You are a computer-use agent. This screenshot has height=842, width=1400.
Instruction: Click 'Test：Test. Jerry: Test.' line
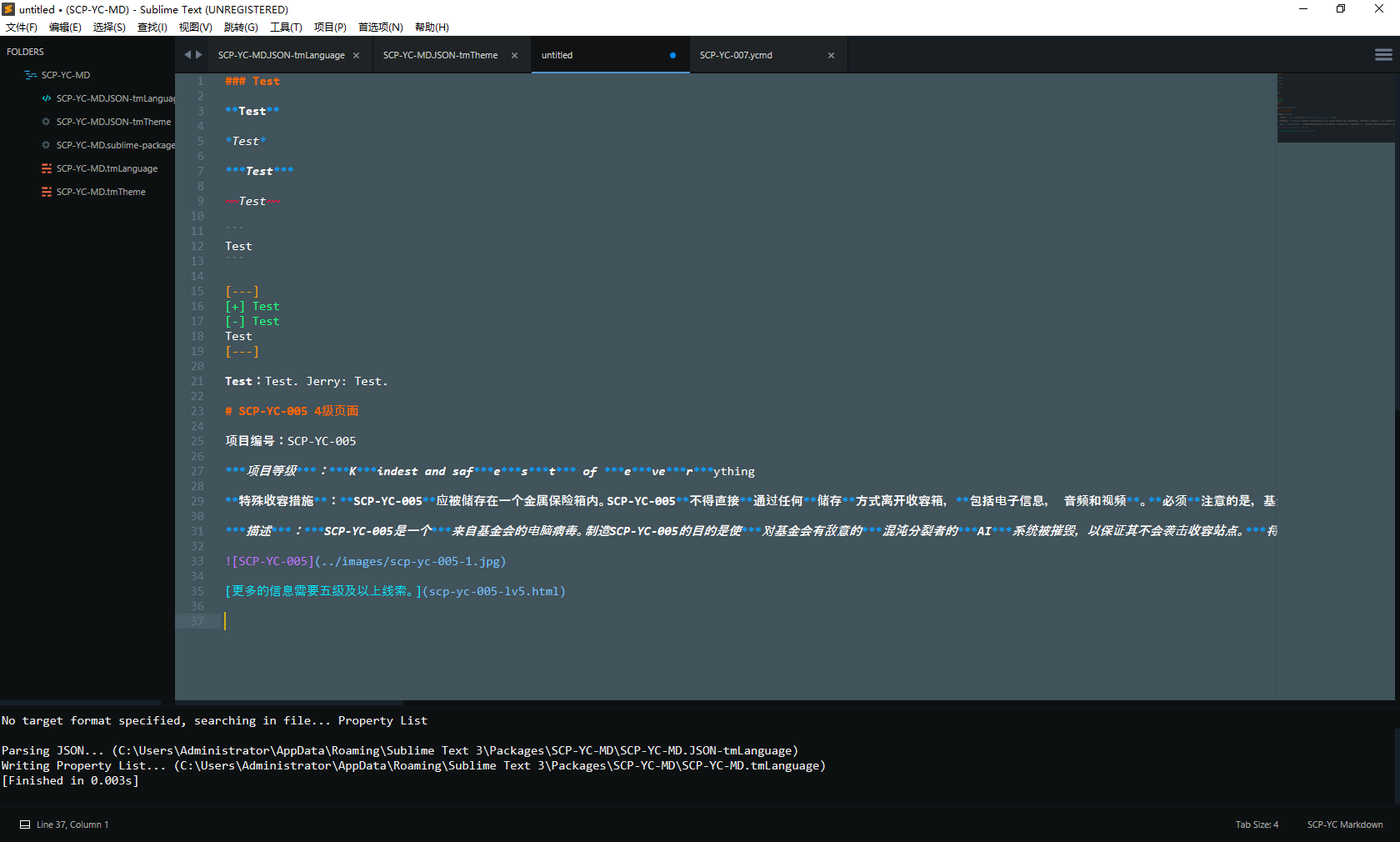(306, 381)
